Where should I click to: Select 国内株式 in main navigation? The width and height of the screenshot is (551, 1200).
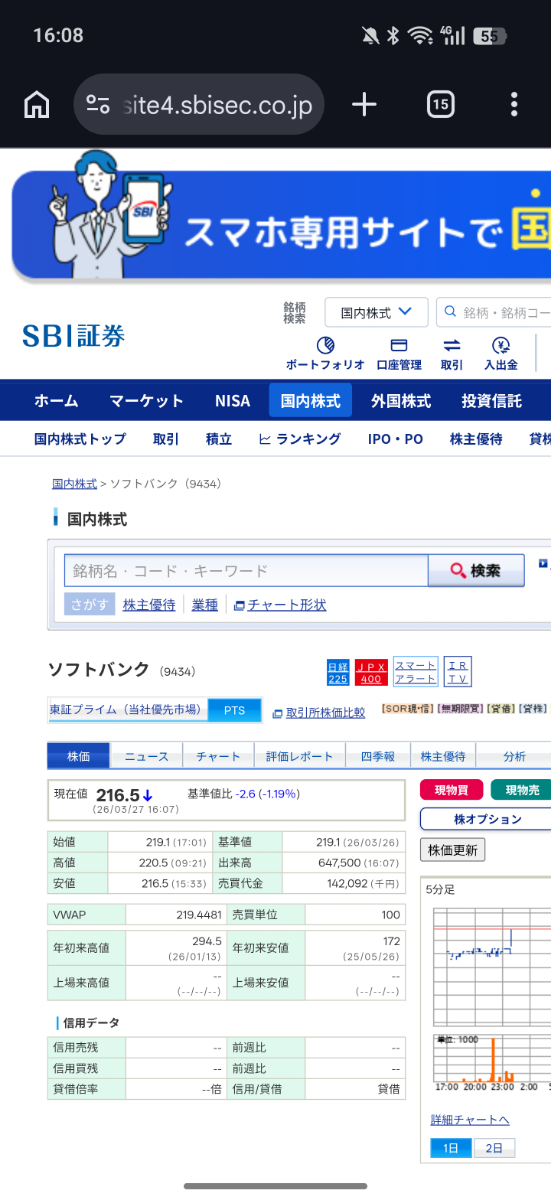[x=310, y=401]
